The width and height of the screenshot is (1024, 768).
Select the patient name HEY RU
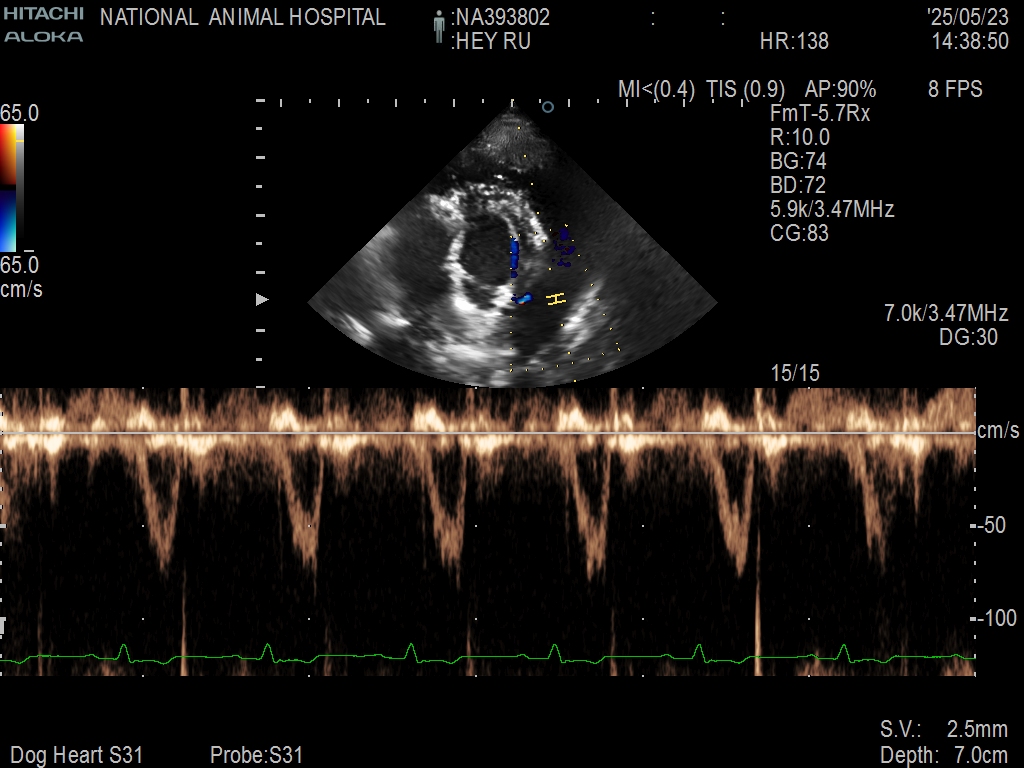[x=493, y=42]
